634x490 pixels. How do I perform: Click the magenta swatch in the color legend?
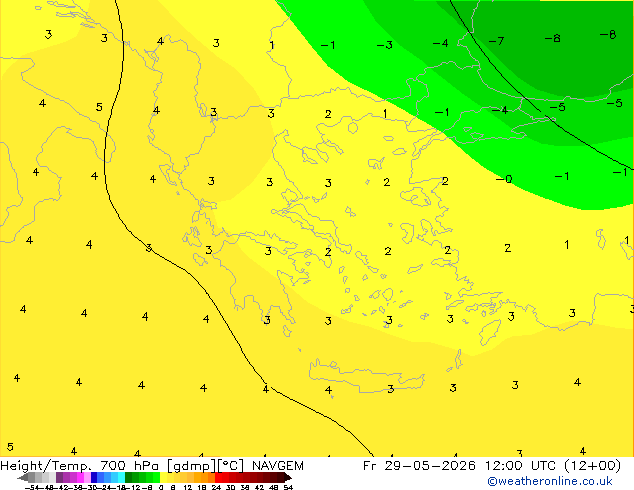tap(80, 477)
